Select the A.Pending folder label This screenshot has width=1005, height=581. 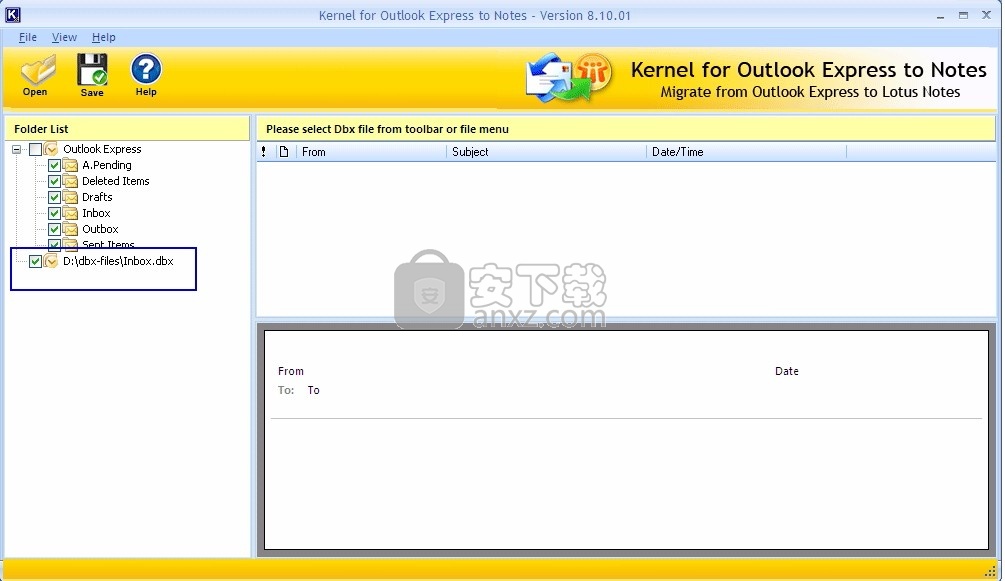106,165
